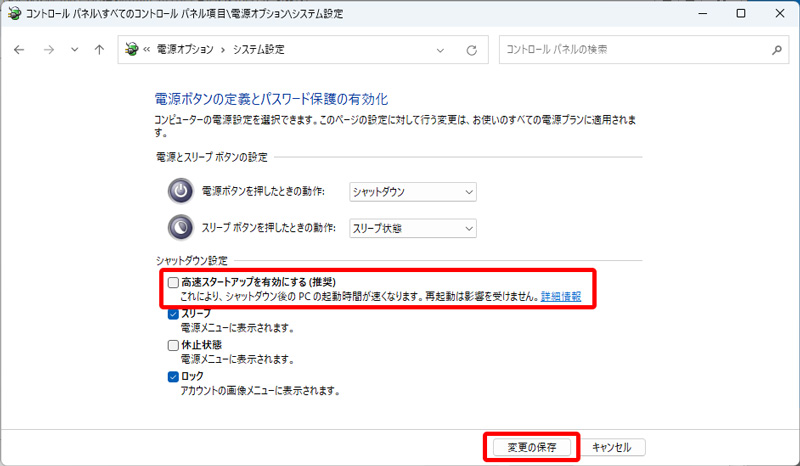Uncheck the スリープ checkbox
This screenshot has width=800, height=466.
(x=174, y=314)
